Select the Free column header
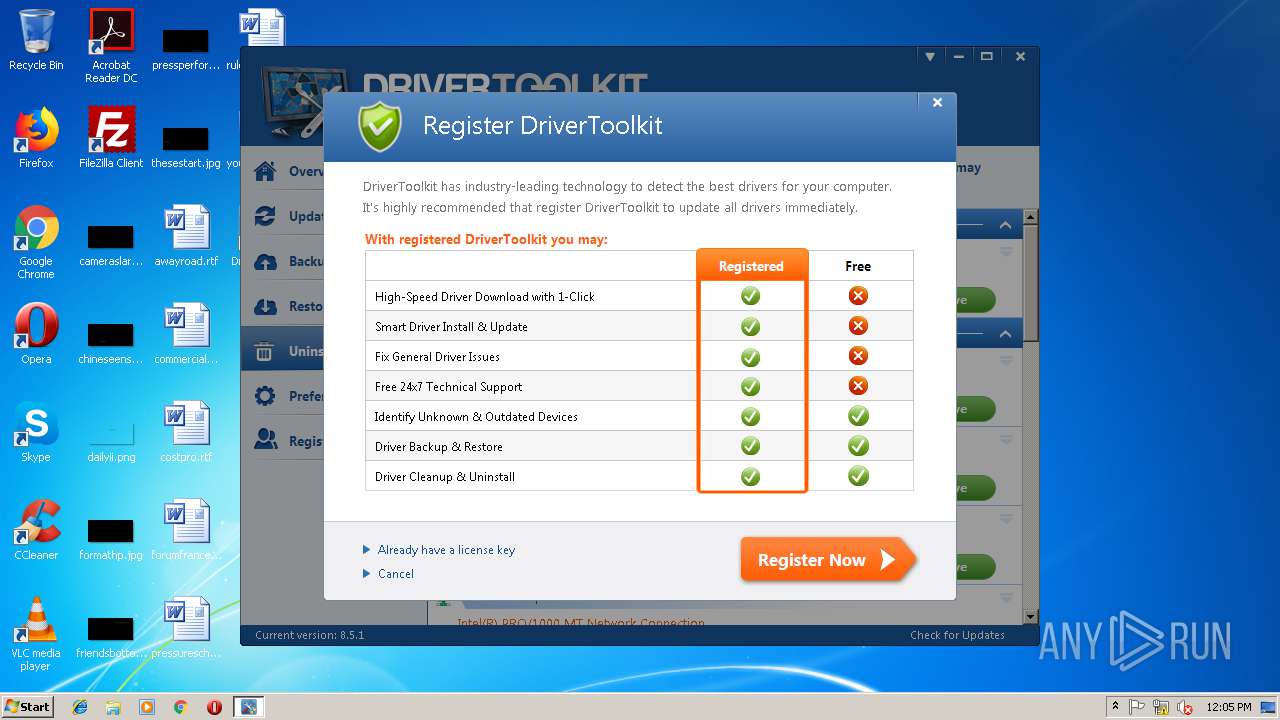This screenshot has width=1280, height=720. click(858, 266)
